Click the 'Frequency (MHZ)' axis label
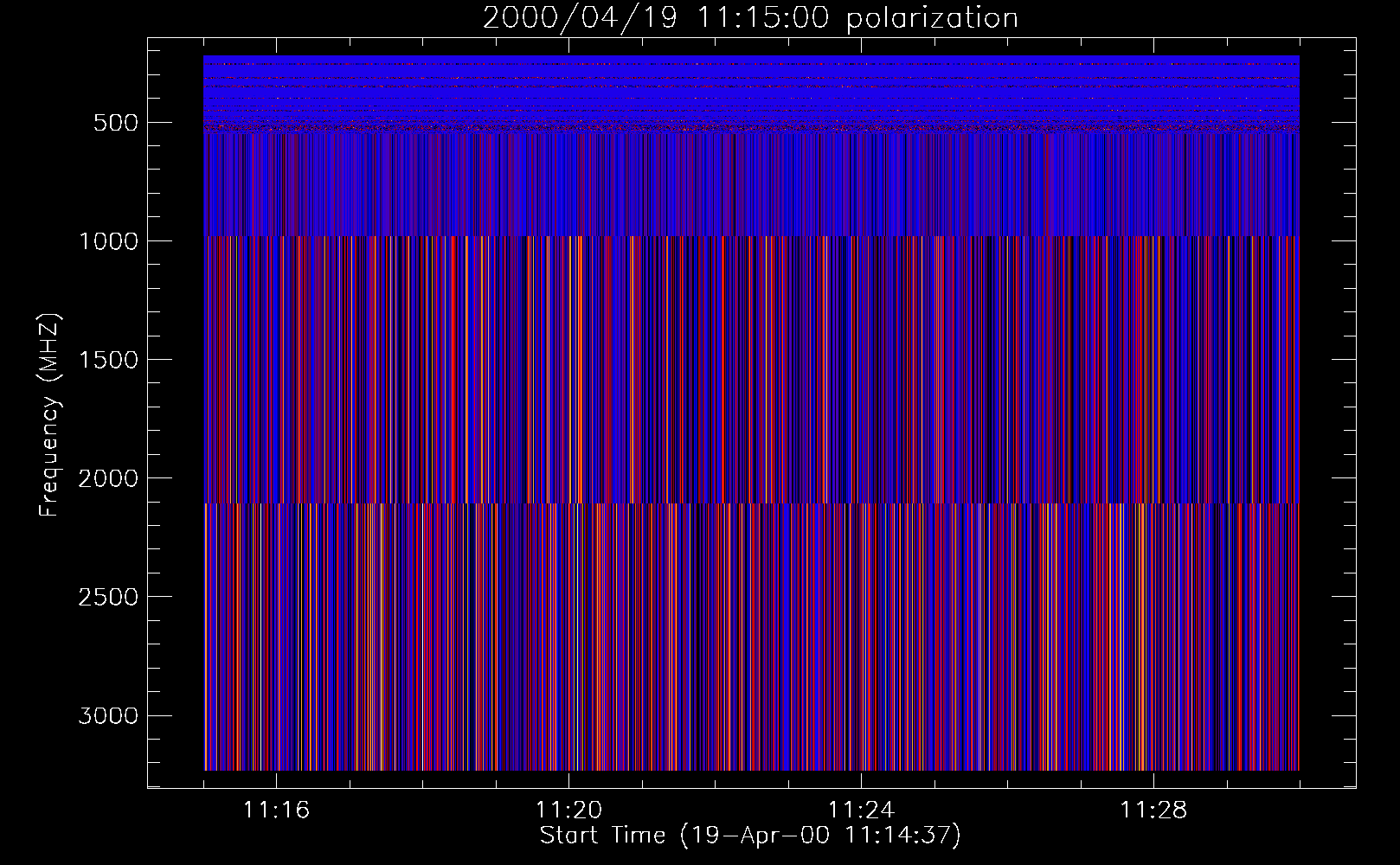Image resolution: width=1400 pixels, height=865 pixels. [48, 414]
